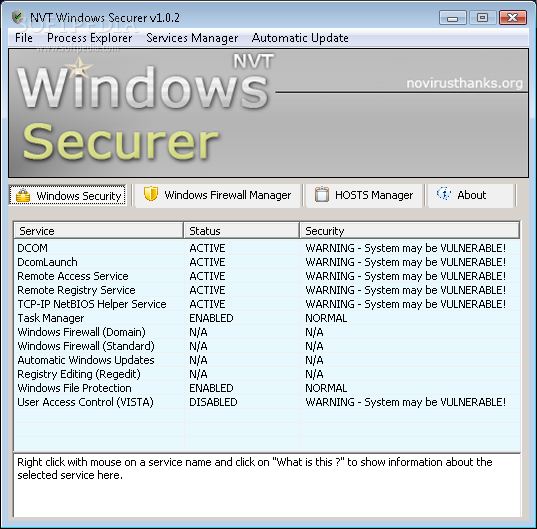The height and width of the screenshot is (529, 537).
Task: Click the lock icon on Windows Security tab
Action: [x=23, y=196]
